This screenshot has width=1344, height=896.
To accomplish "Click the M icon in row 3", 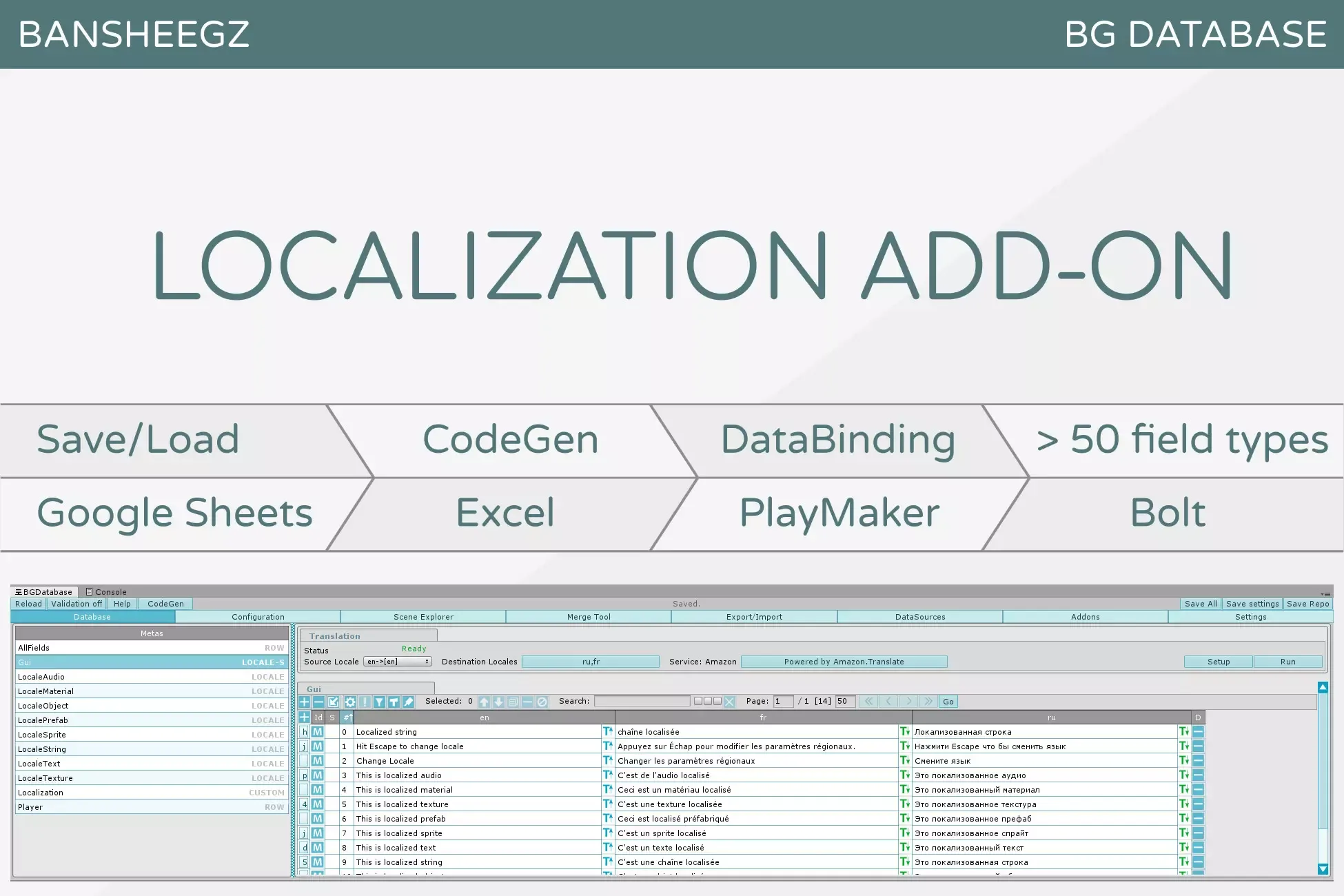I will click(x=317, y=775).
